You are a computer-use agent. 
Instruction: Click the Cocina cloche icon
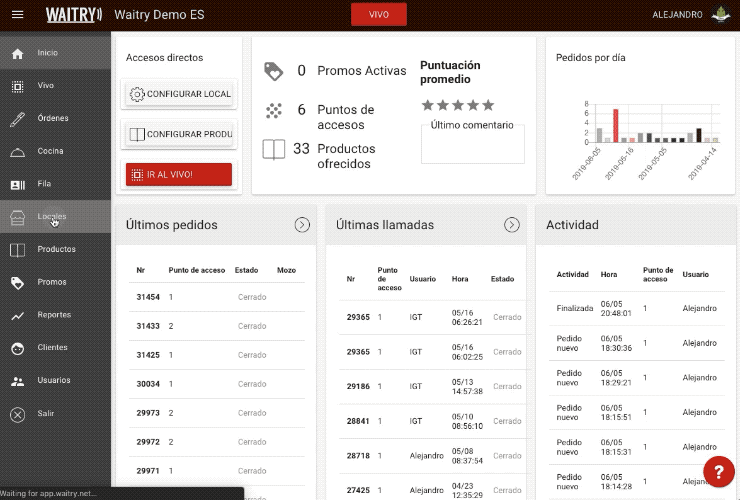[x=17, y=152]
